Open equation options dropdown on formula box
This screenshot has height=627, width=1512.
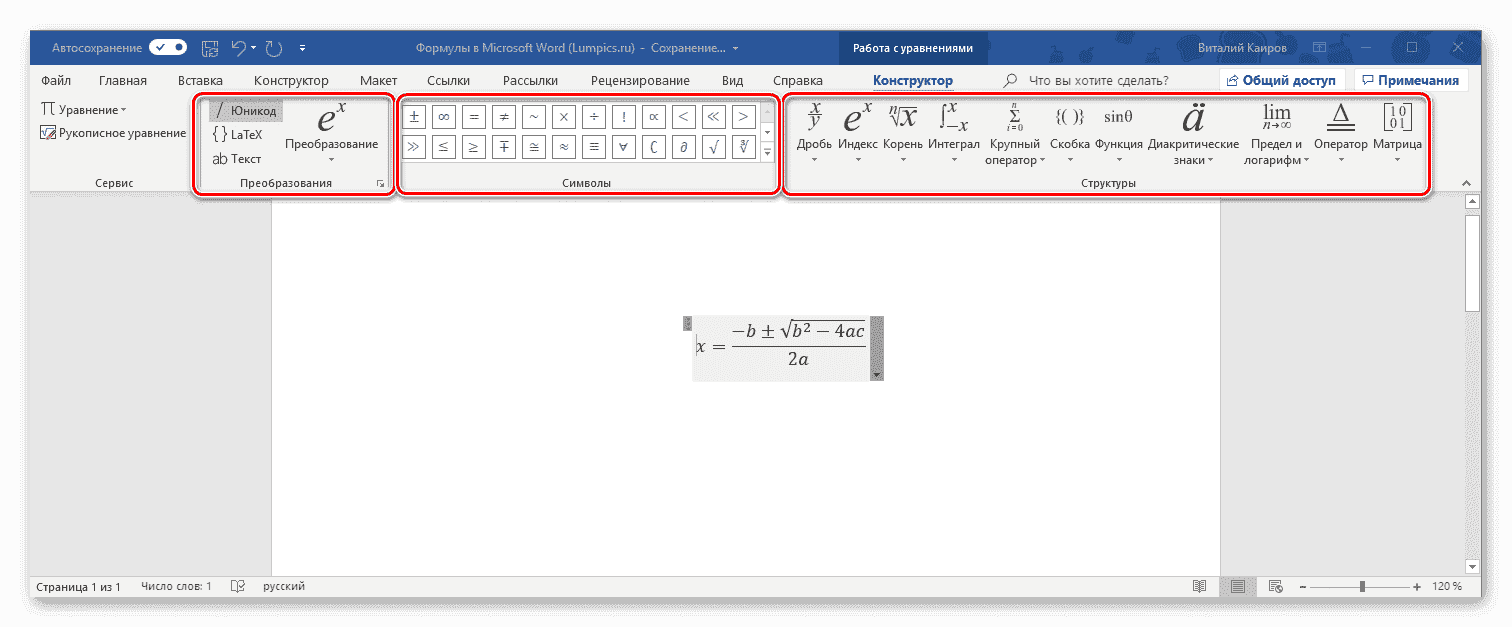pos(877,375)
